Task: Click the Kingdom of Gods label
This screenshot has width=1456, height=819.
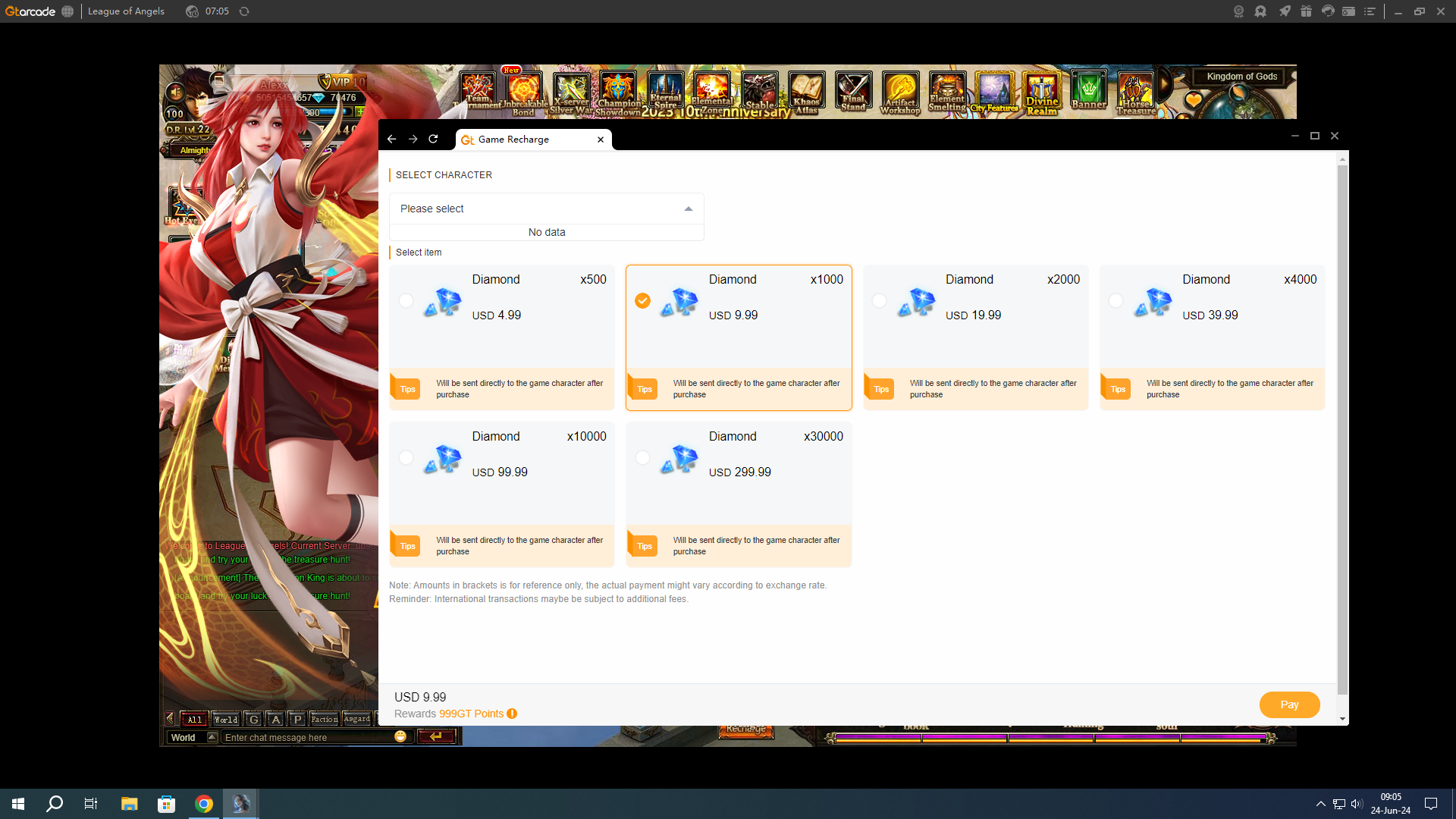Action: click(1241, 77)
